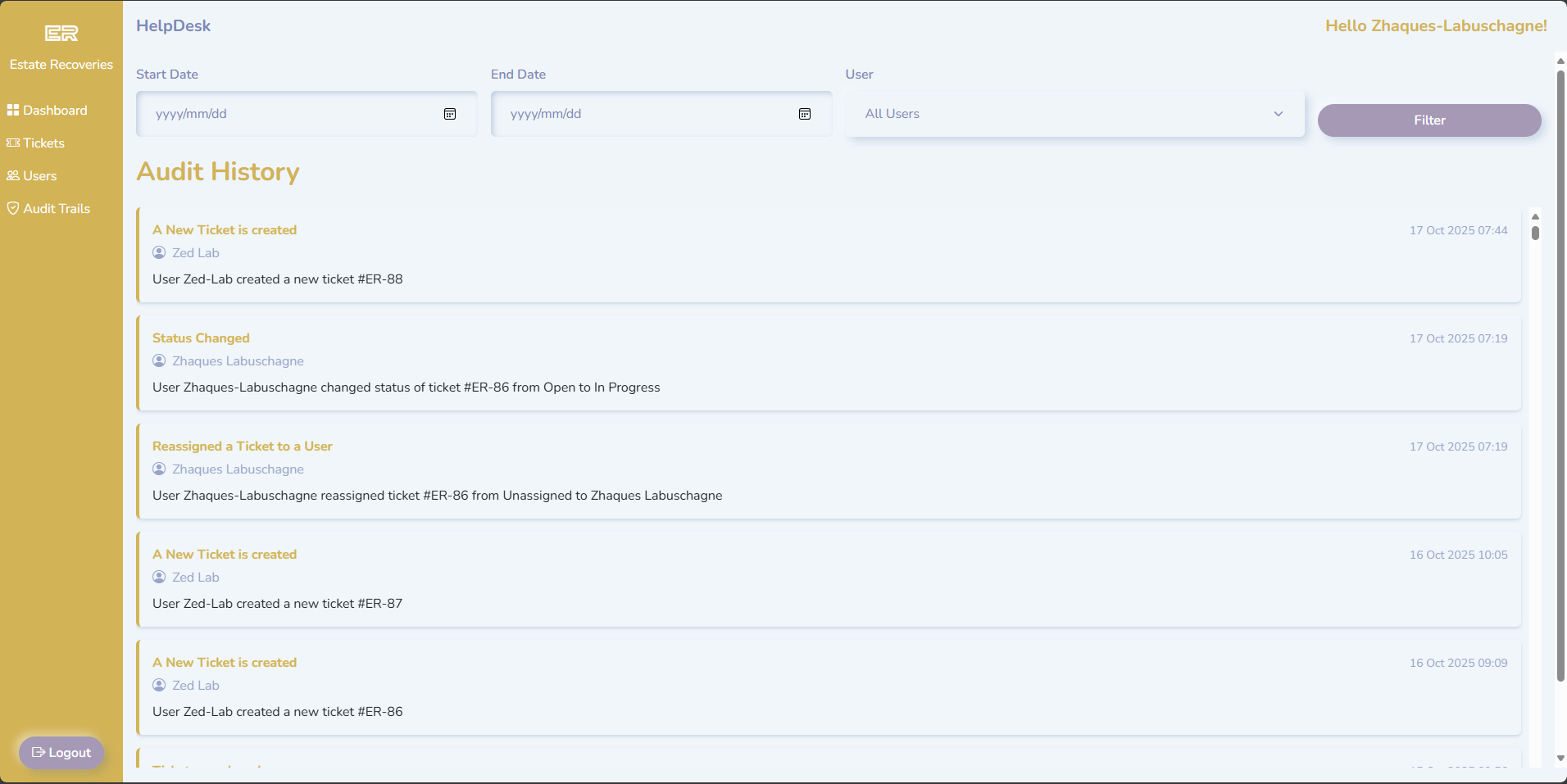The image size is (1567, 784).
Task: Navigate to Audit Trails in the sidebar
Action: pos(57,207)
